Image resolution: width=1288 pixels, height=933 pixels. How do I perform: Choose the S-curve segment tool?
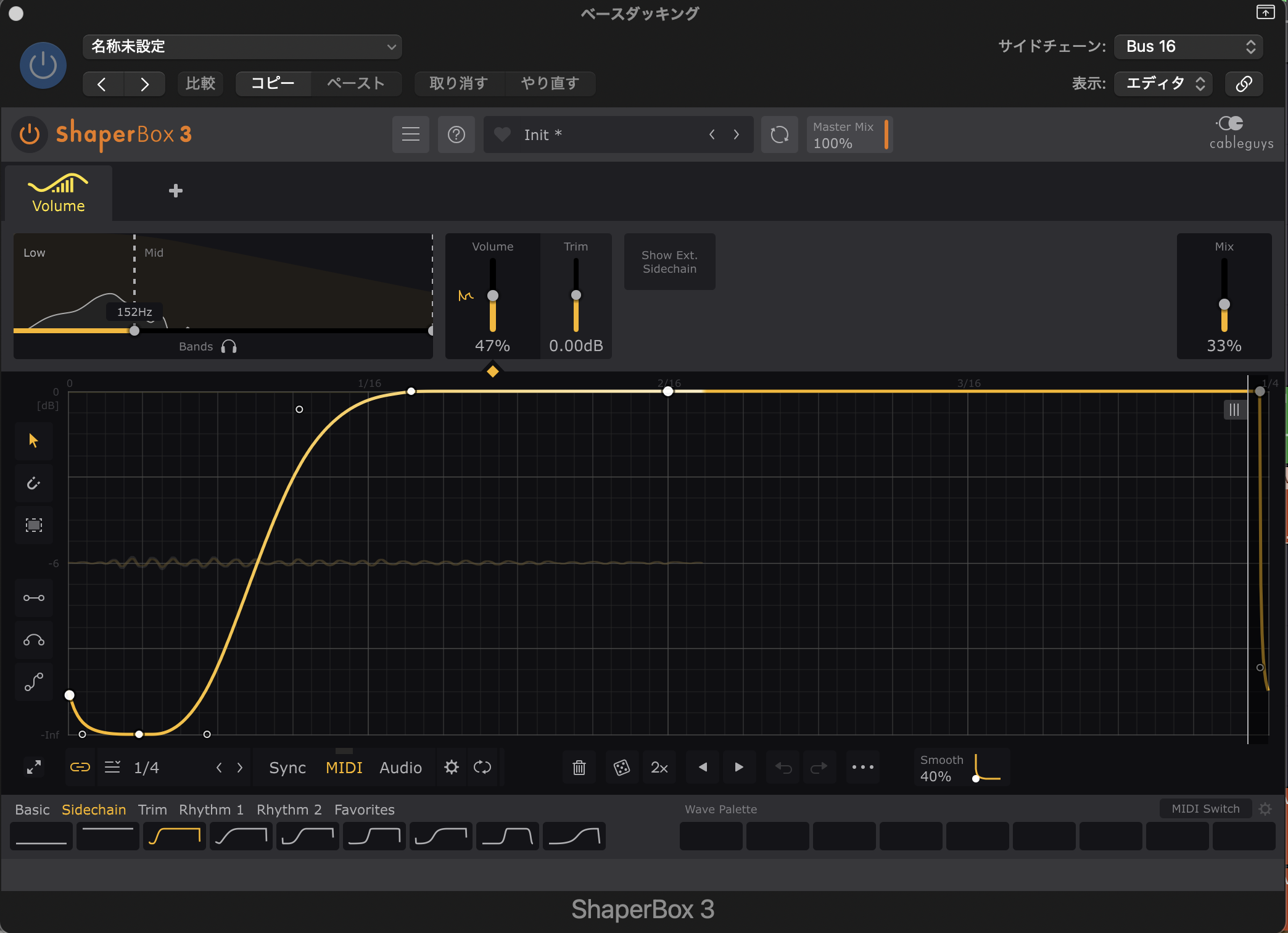pos(34,682)
